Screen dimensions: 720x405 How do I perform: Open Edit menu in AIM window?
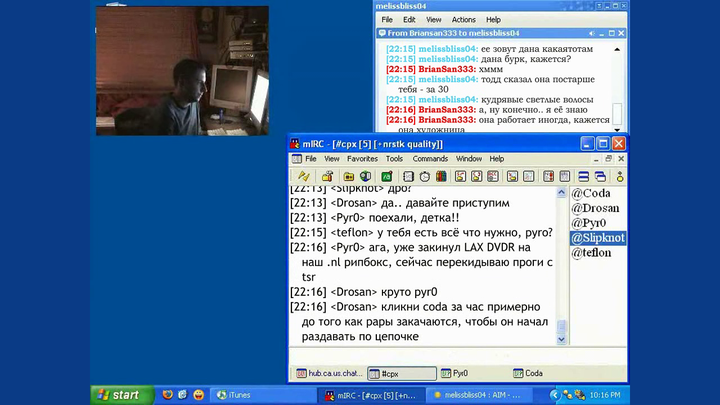tap(409, 20)
